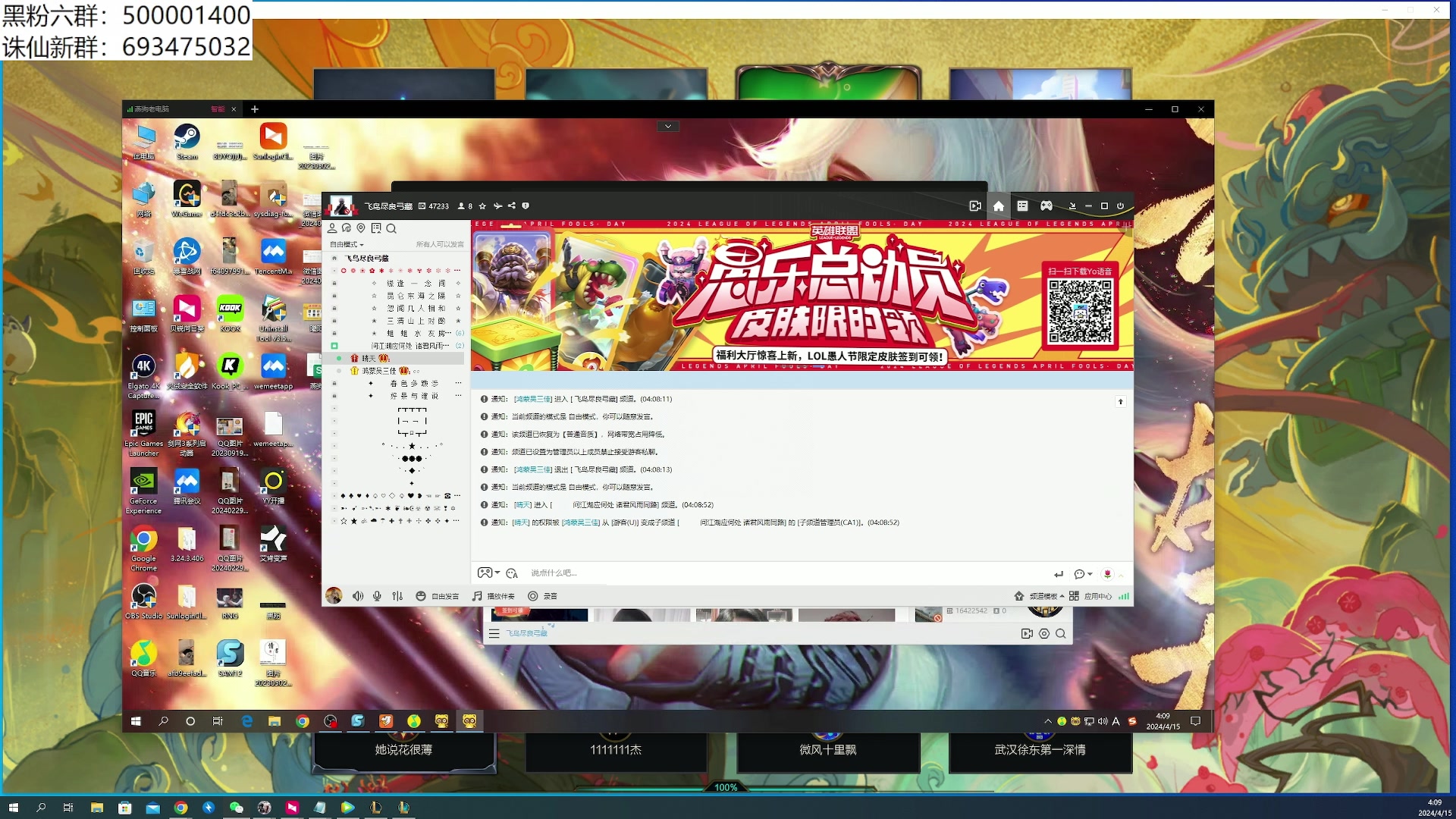1456x819 pixels.
Task: Open the game controller icon in header
Action: [x=1046, y=206]
